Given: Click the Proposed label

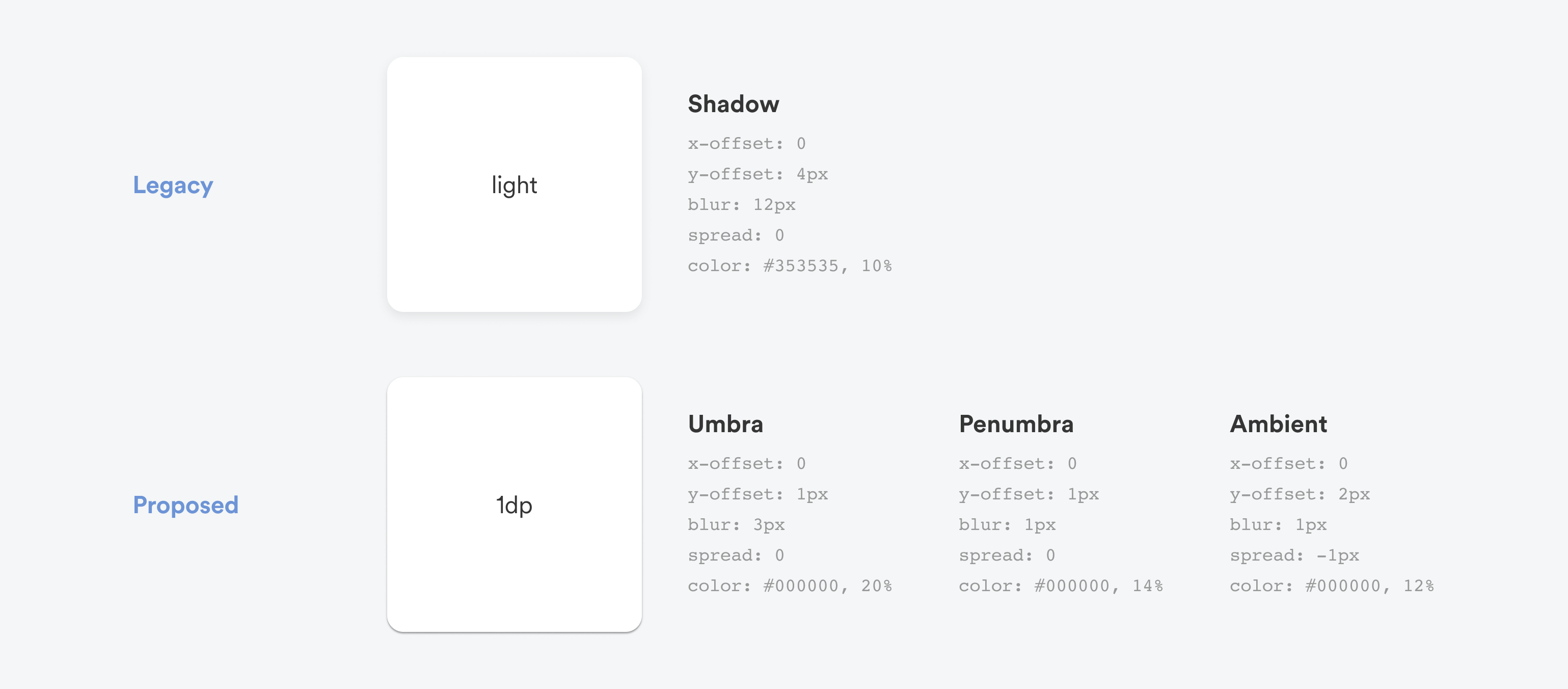Looking at the screenshot, I should 185,505.
